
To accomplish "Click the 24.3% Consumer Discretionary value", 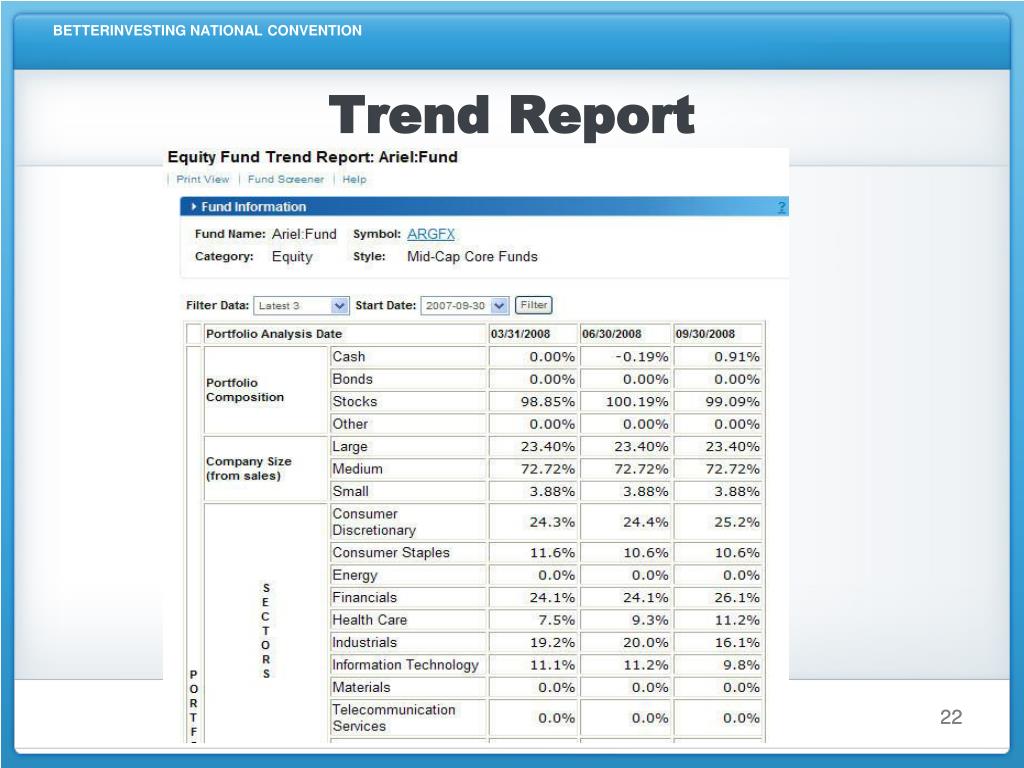I will [552, 522].
